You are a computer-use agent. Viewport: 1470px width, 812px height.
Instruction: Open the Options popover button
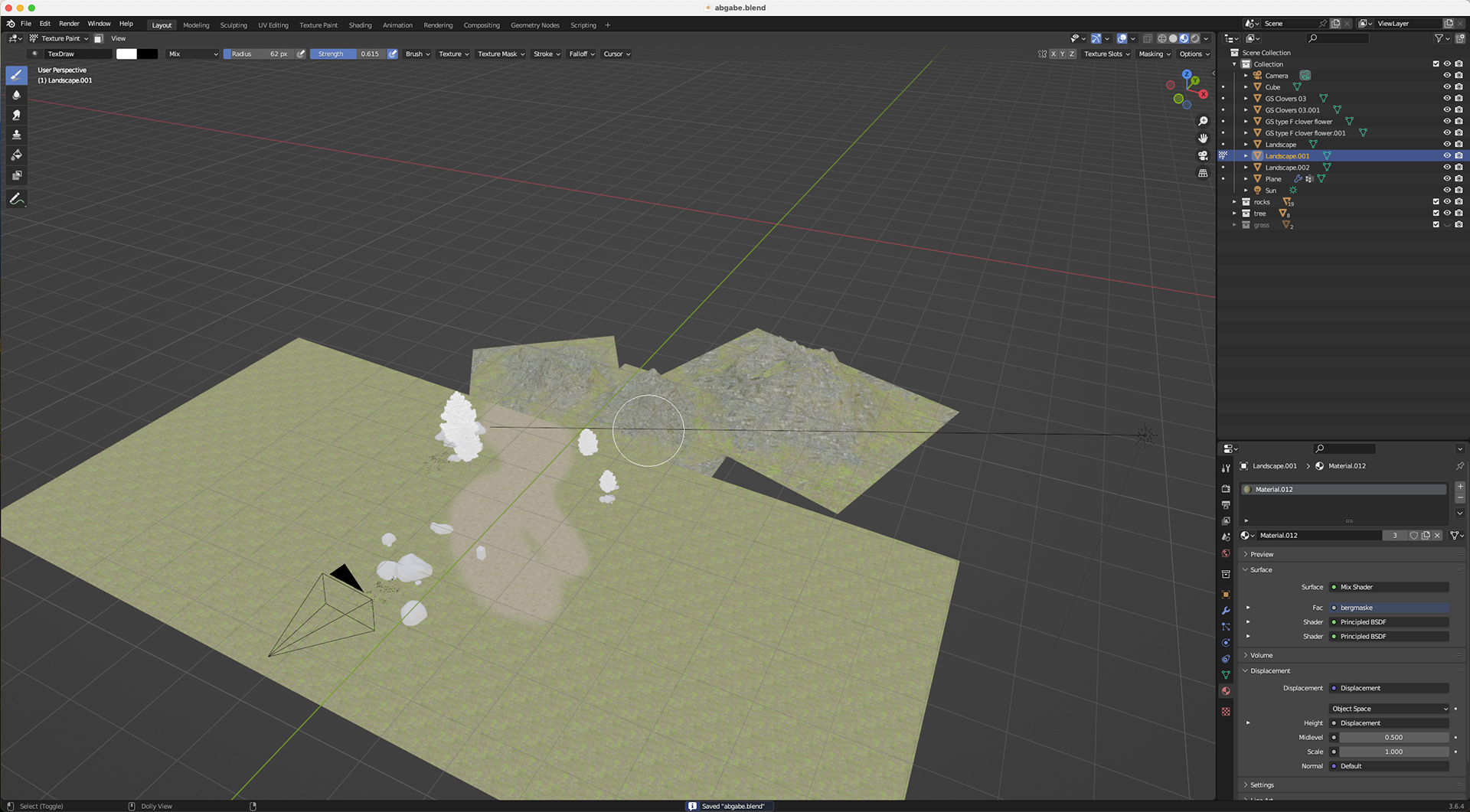[x=1194, y=54]
